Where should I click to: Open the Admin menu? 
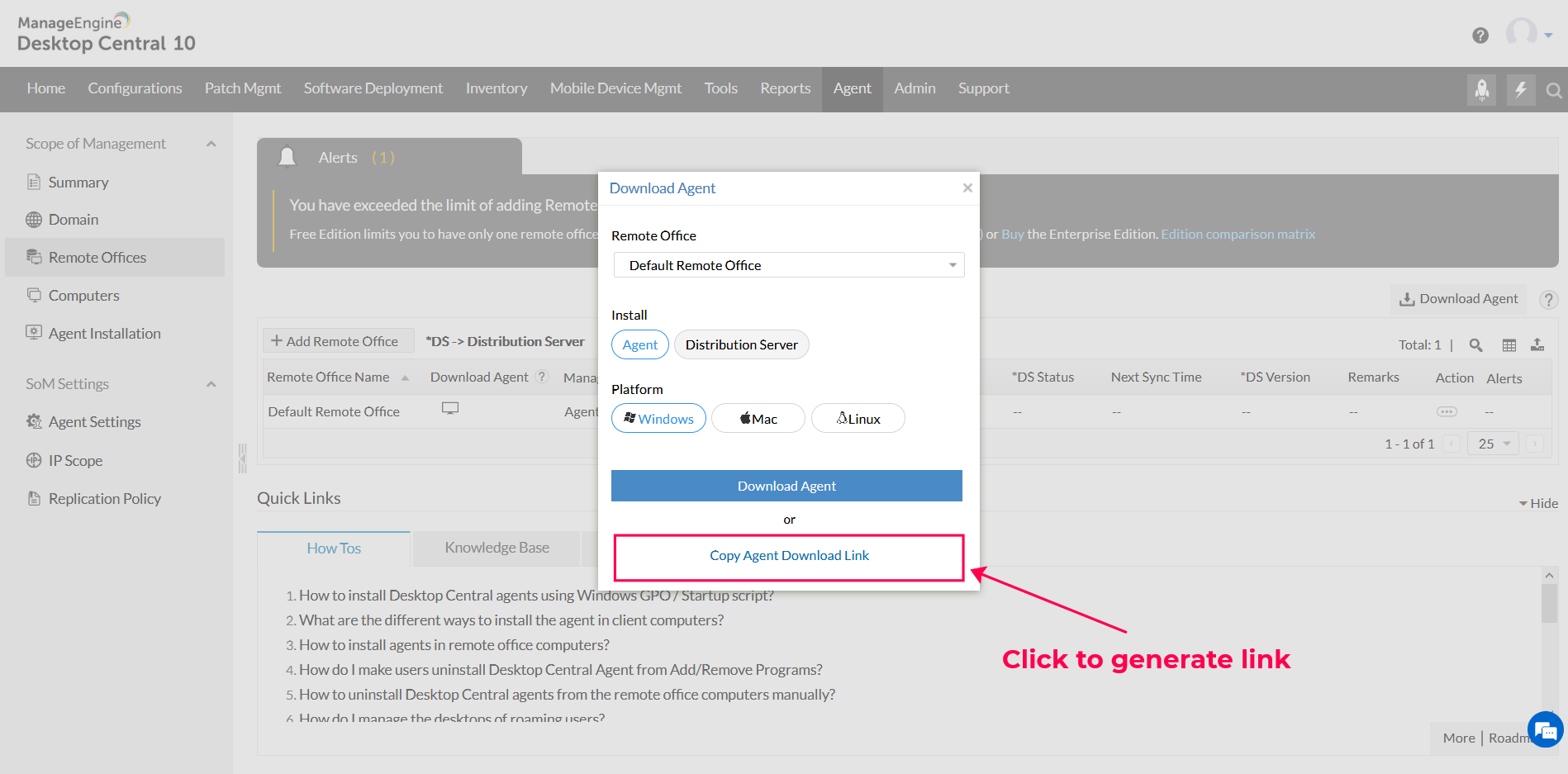(x=915, y=88)
